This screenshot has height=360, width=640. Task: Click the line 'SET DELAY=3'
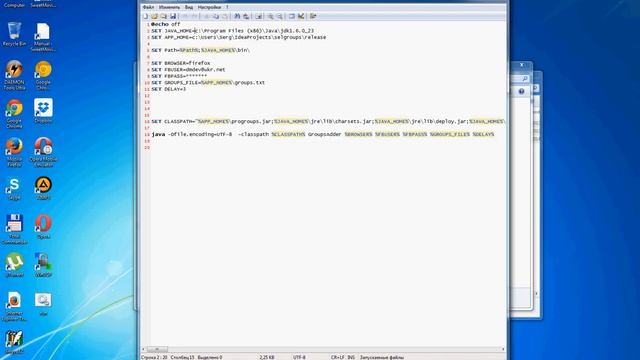169,89
